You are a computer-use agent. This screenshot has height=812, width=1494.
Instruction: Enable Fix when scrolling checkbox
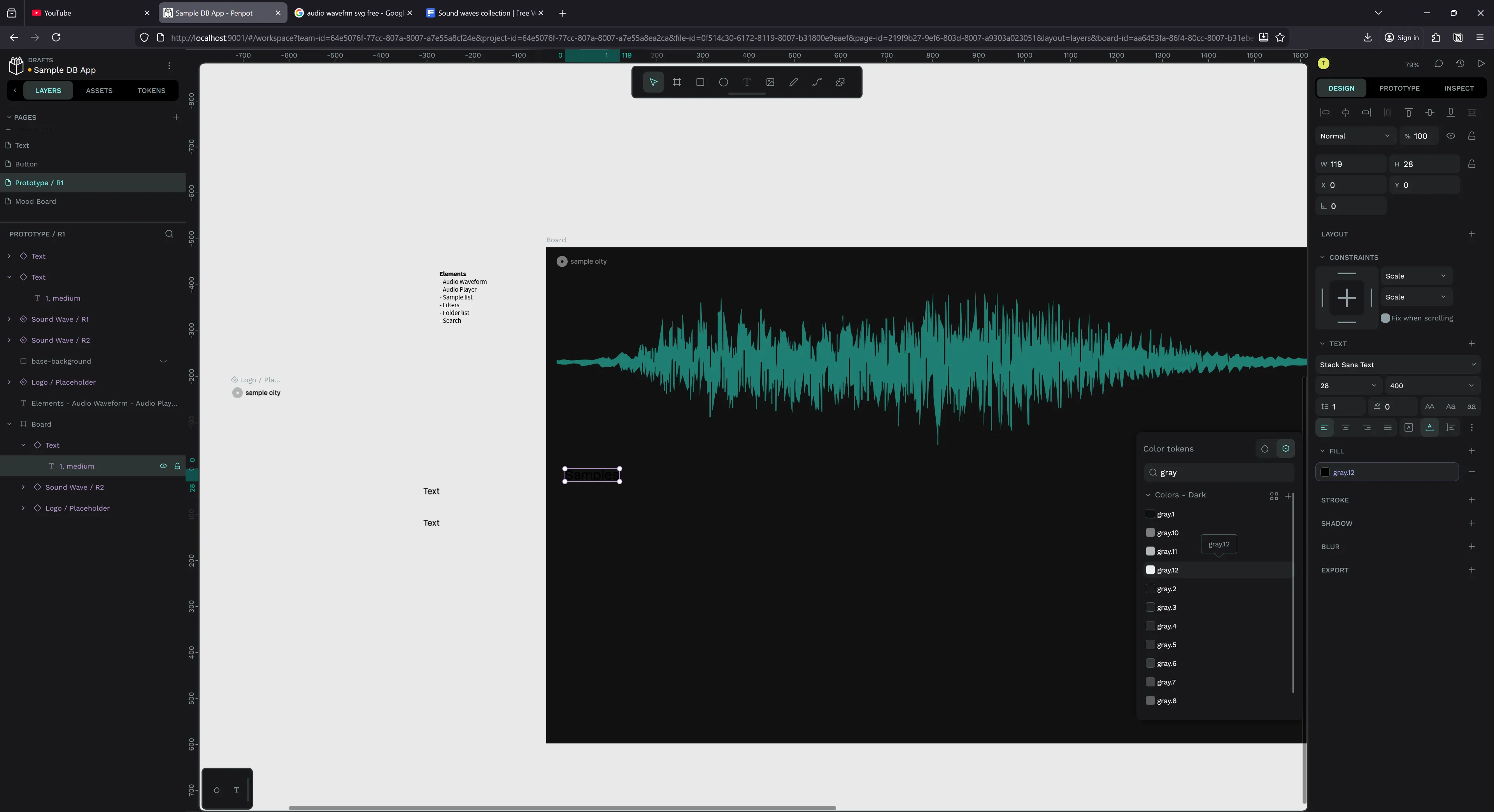point(1385,318)
